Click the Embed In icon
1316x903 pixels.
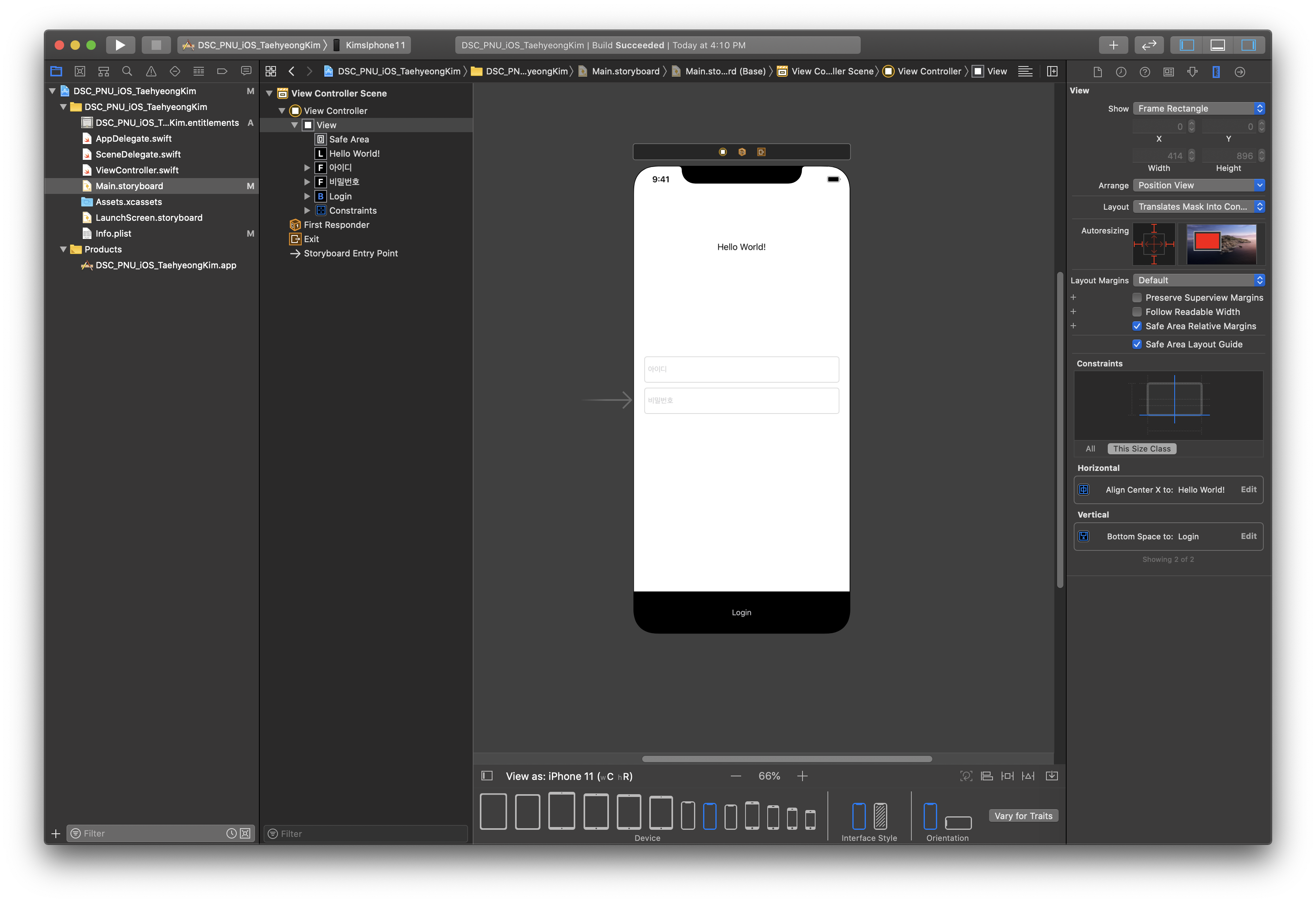coord(1052,776)
